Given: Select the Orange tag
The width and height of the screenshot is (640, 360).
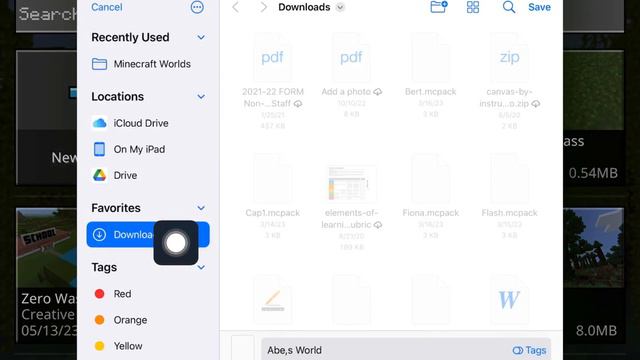Looking at the screenshot, I should [148, 320].
